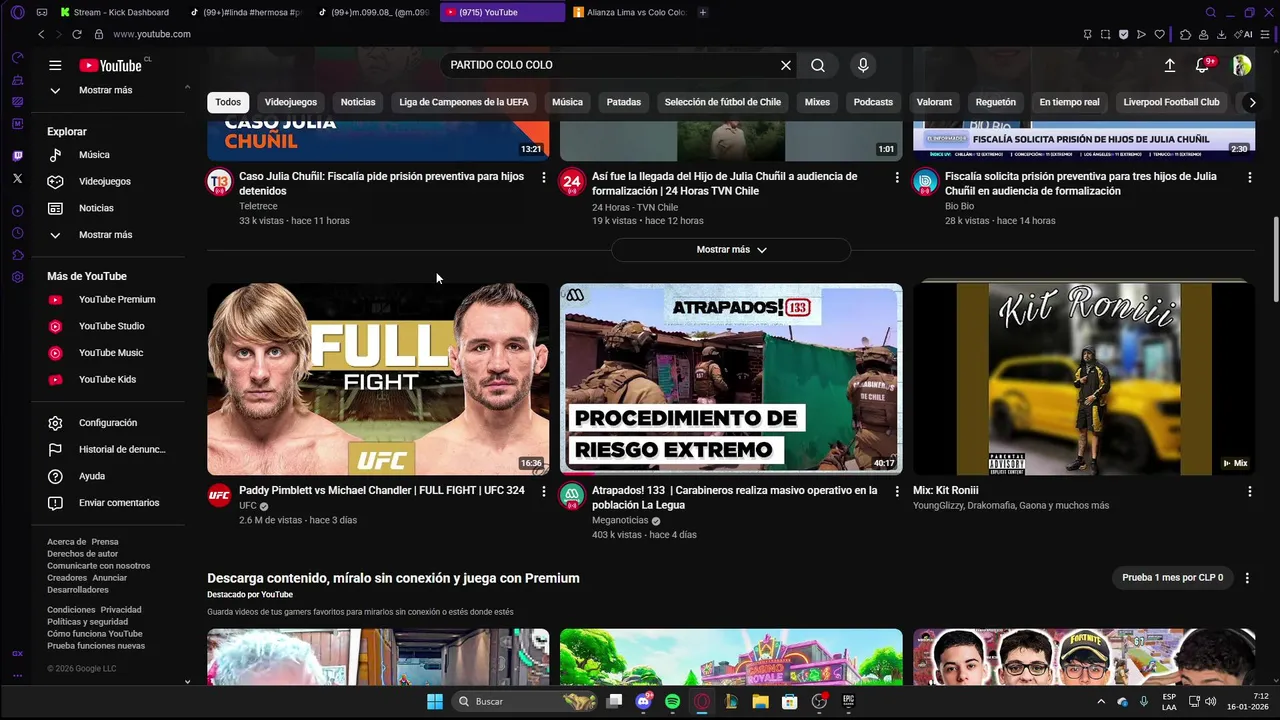Open Windows Start menu

tap(435, 701)
